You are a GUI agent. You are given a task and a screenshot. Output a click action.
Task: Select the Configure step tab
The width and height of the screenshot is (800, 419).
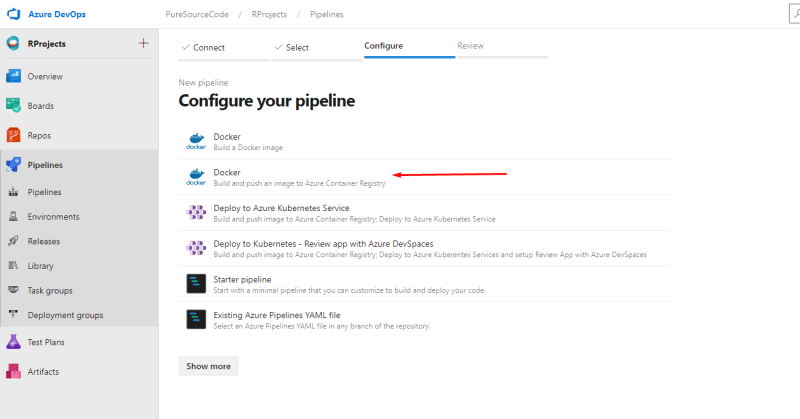pyautogui.click(x=409, y=46)
